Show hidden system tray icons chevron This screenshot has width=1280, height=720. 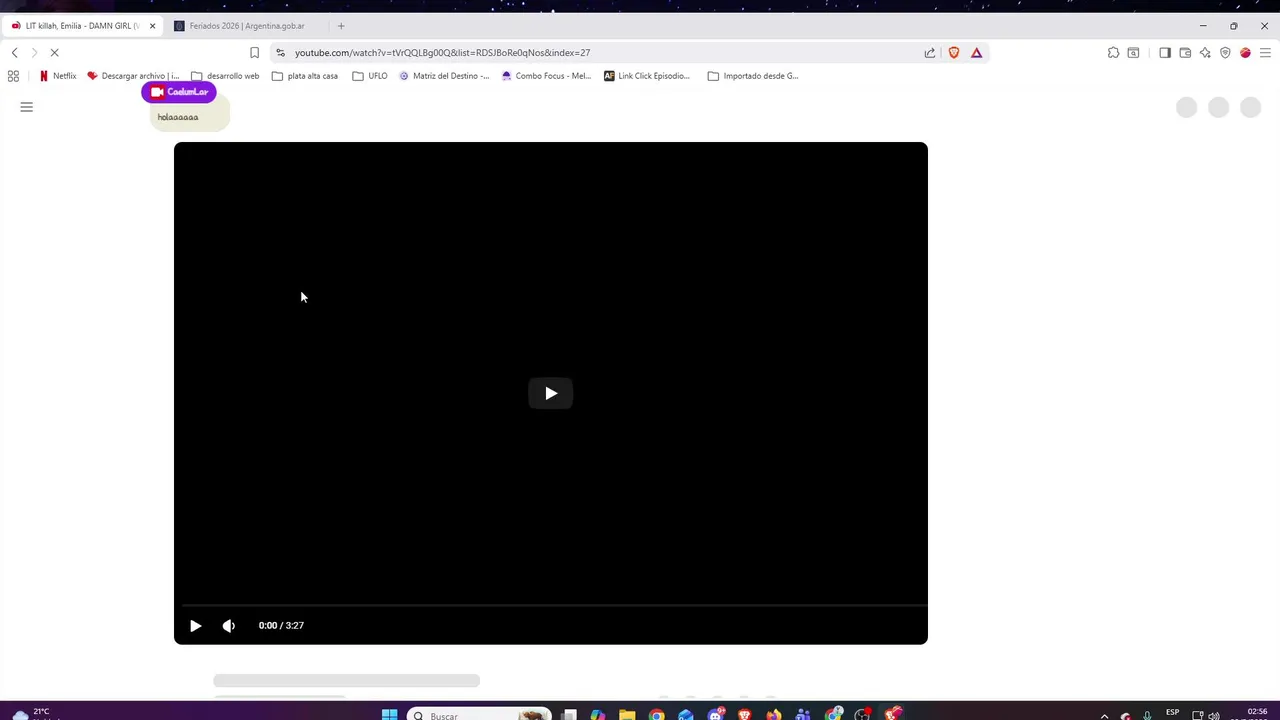1104,715
